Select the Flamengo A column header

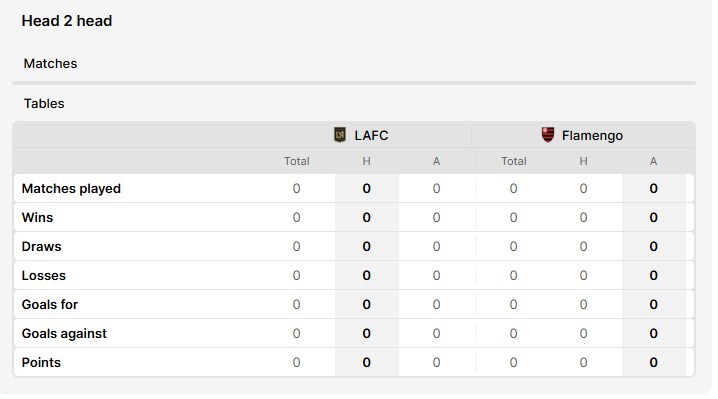coord(653,161)
